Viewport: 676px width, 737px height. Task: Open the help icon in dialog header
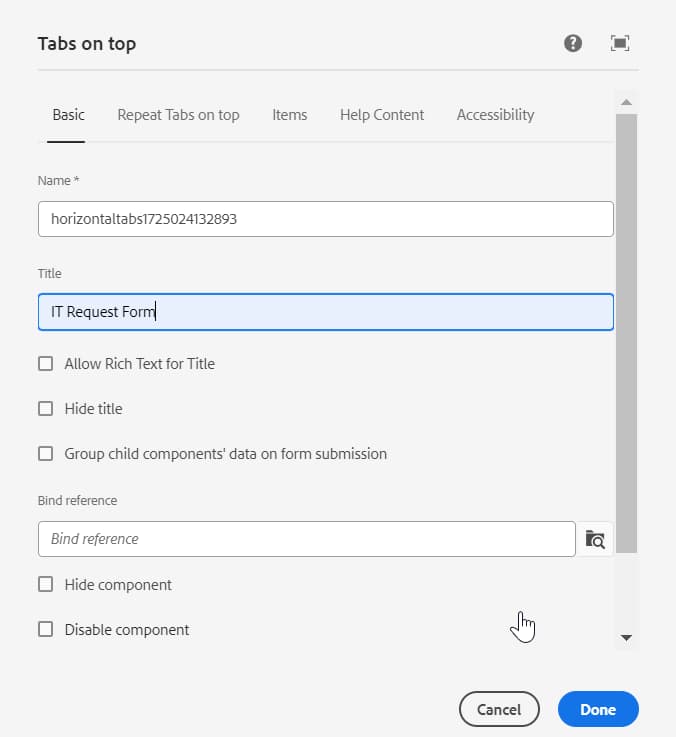573,43
